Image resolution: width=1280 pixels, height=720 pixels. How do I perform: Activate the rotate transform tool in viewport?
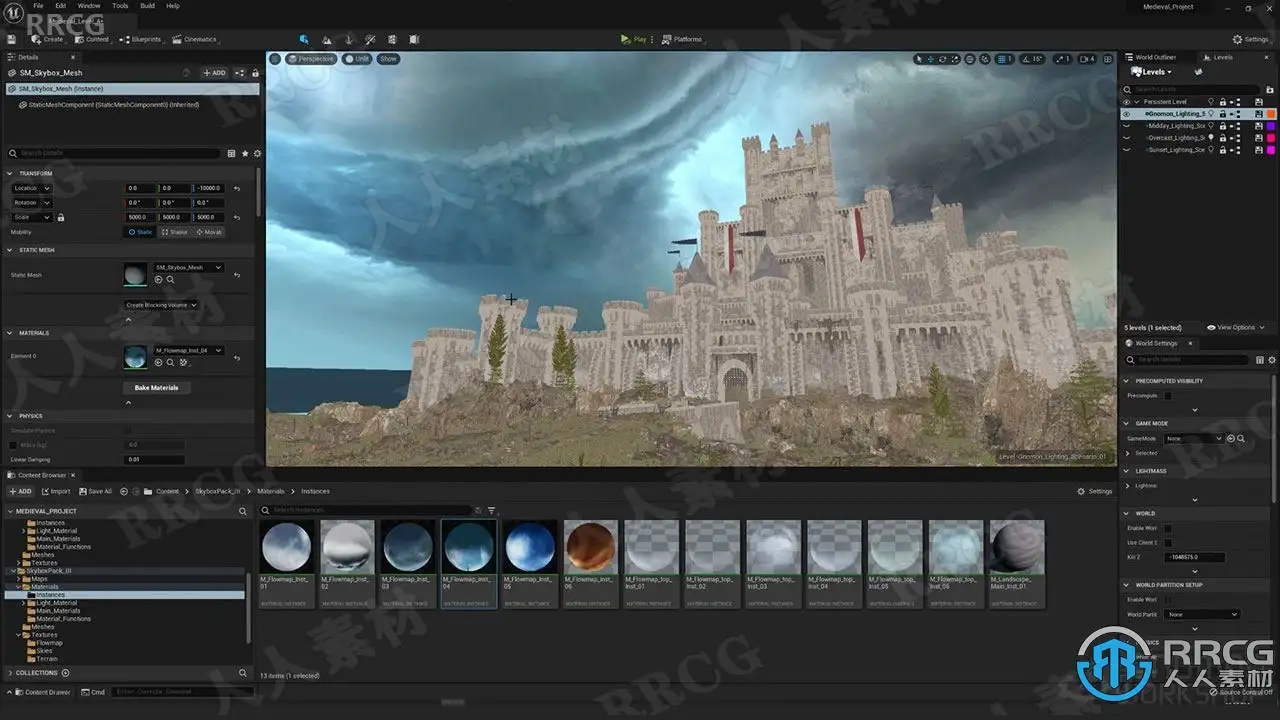[943, 59]
